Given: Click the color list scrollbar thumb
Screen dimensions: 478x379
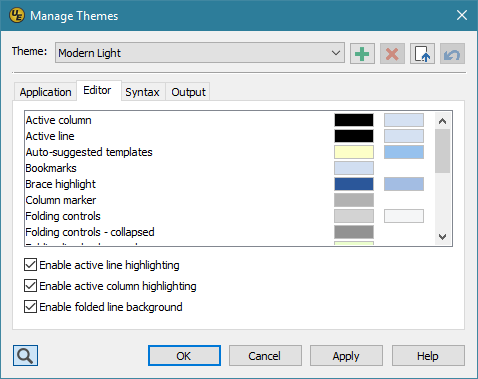Looking at the screenshot, I should (x=442, y=151).
